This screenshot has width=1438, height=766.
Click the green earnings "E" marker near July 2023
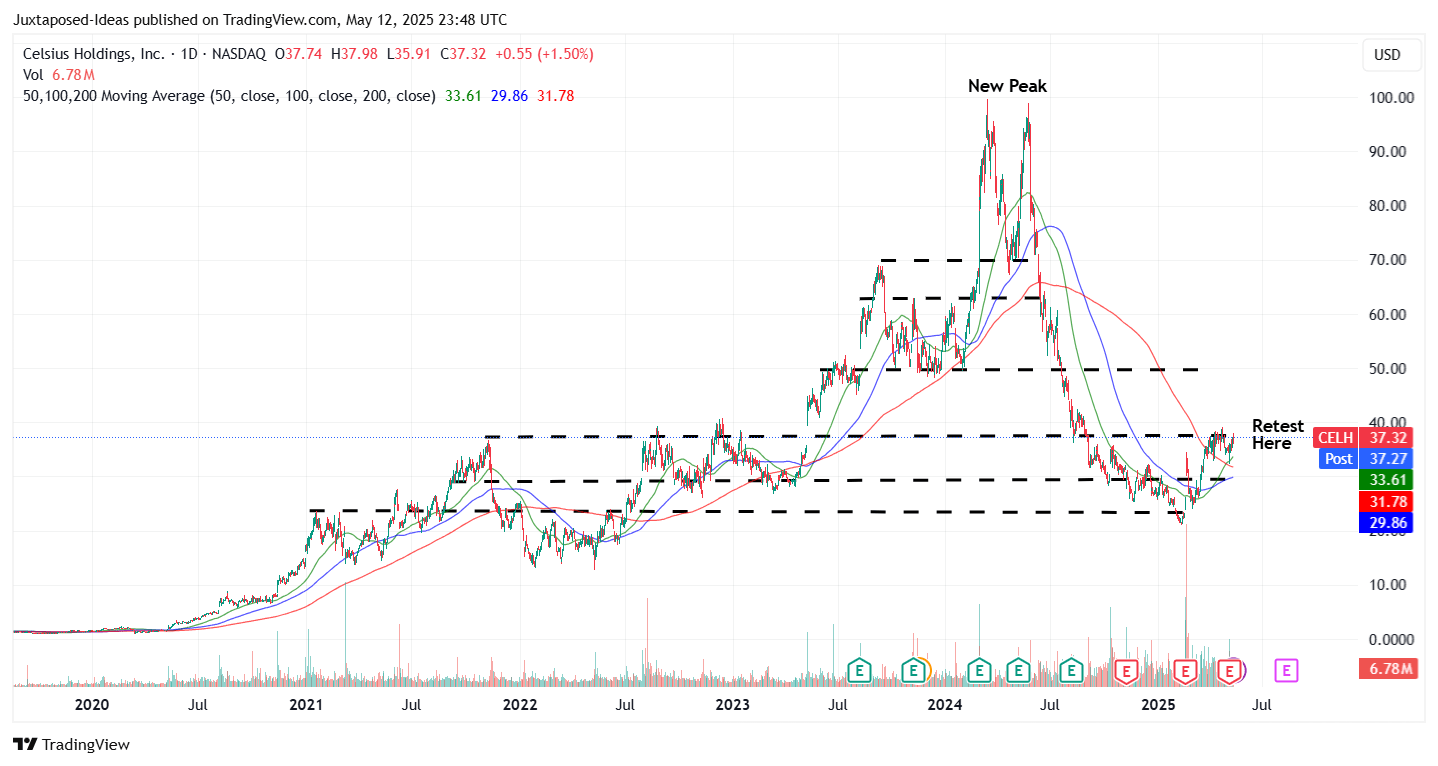pyautogui.click(x=861, y=671)
